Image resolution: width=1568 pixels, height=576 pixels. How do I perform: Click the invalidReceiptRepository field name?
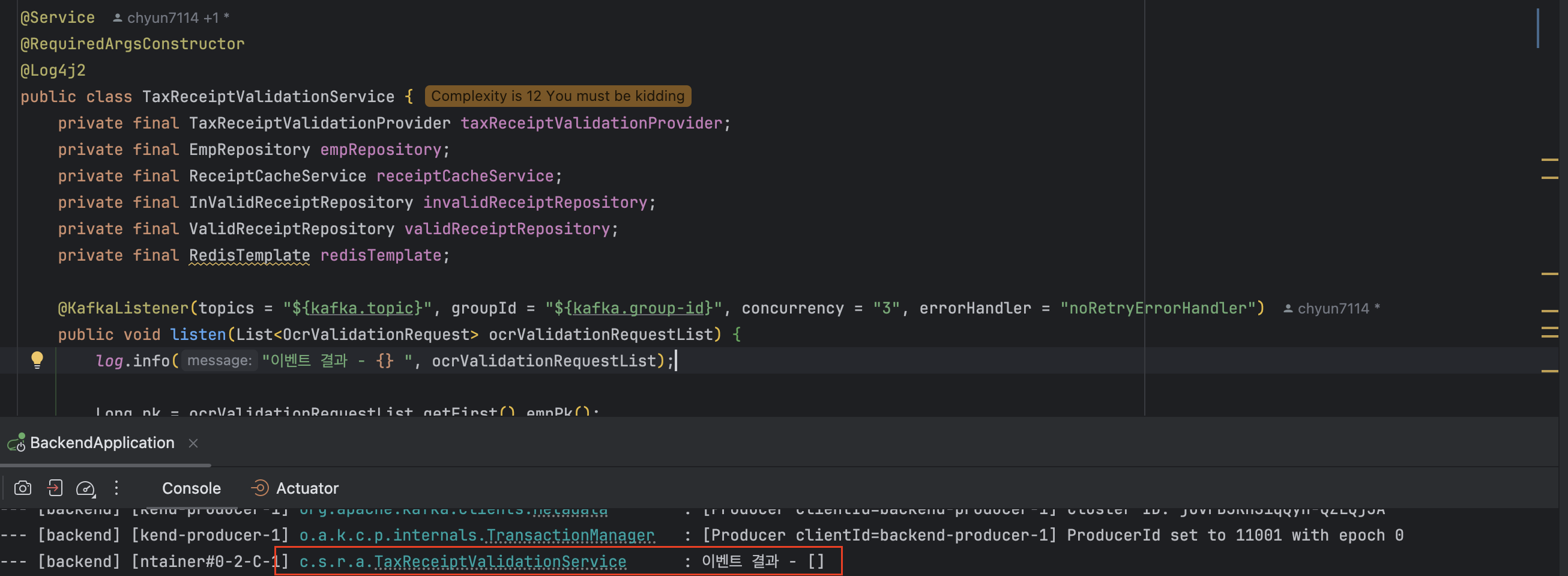click(535, 202)
